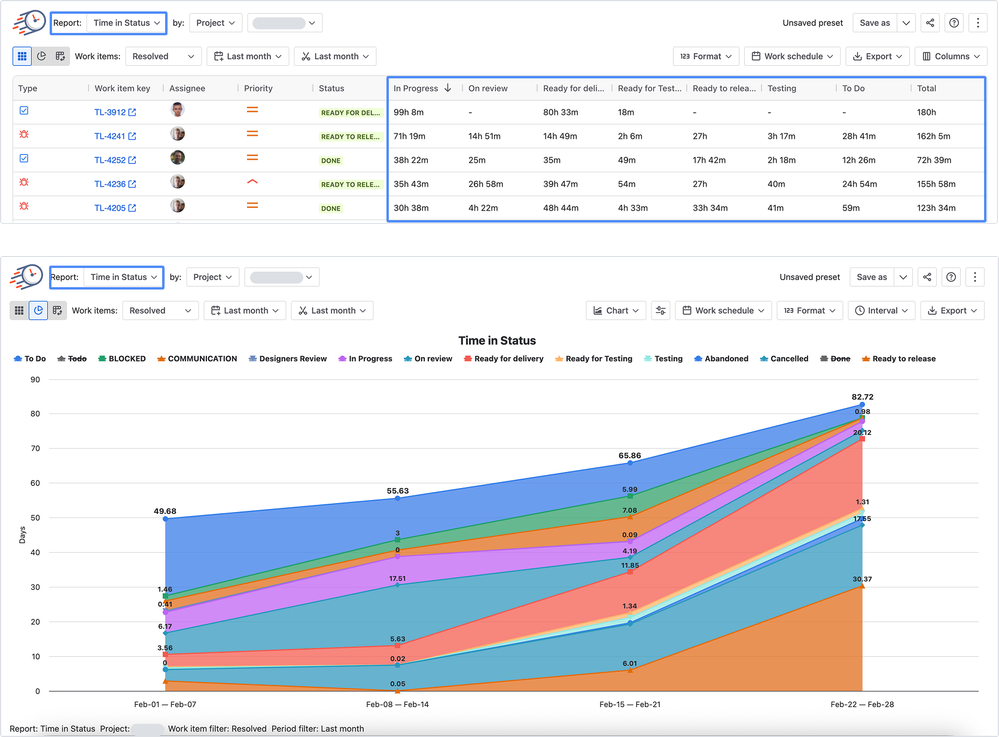Sort by Assignee column header
Viewport: 999px width, 737px height.
pos(187,88)
